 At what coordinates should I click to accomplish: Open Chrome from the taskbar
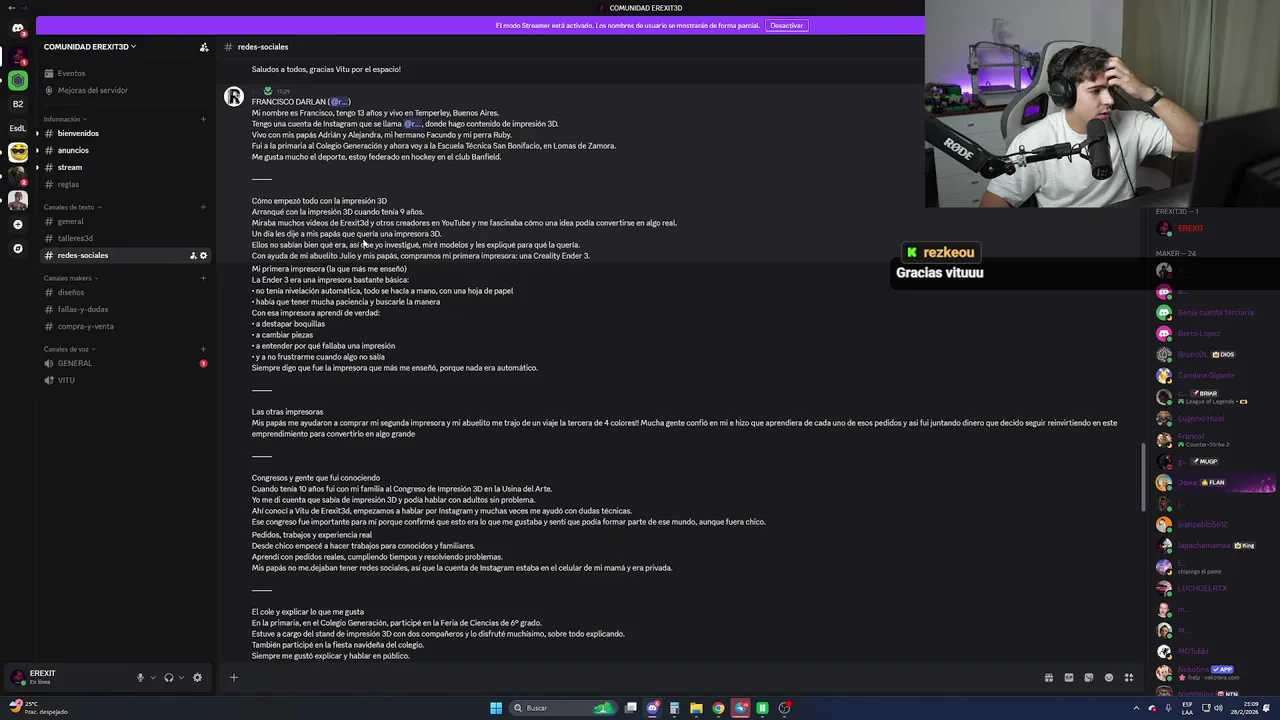pyautogui.click(x=718, y=708)
